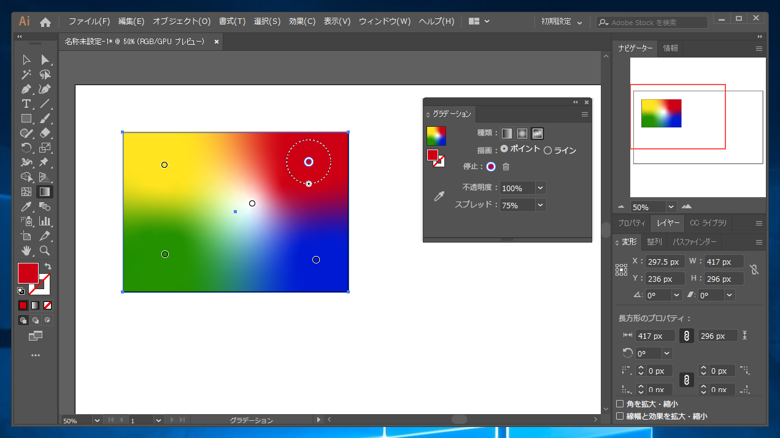Select the Hand tool
Screen dimensions: 780x438
pyautogui.click(x=26, y=250)
